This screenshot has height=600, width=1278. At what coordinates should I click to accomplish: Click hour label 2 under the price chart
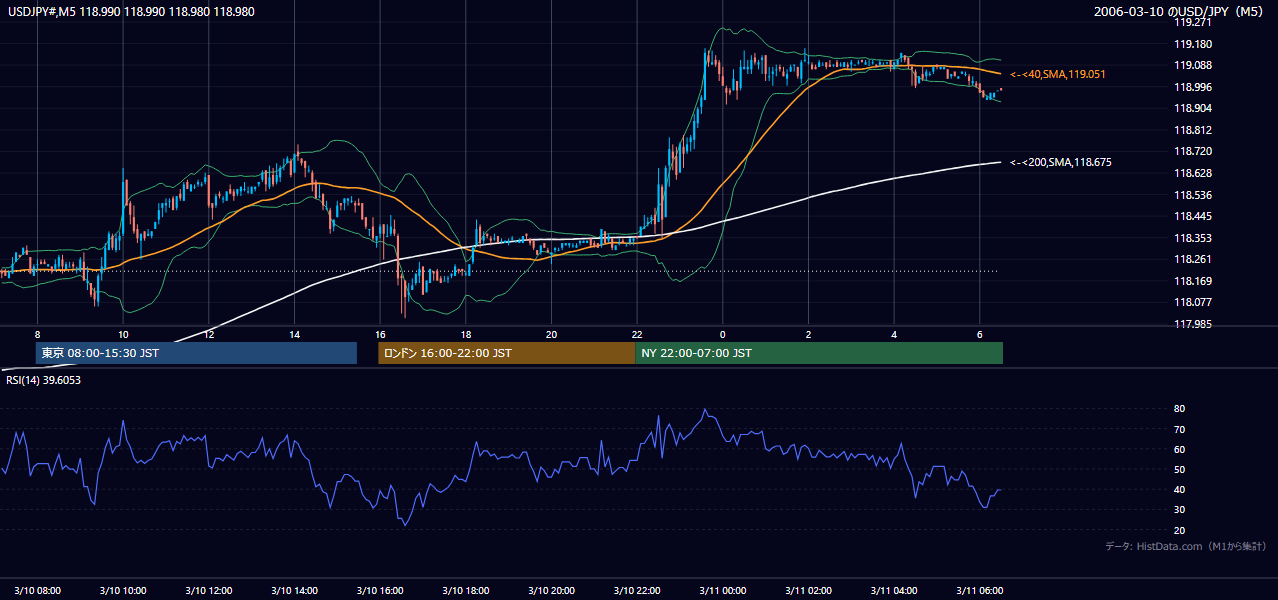coord(808,334)
